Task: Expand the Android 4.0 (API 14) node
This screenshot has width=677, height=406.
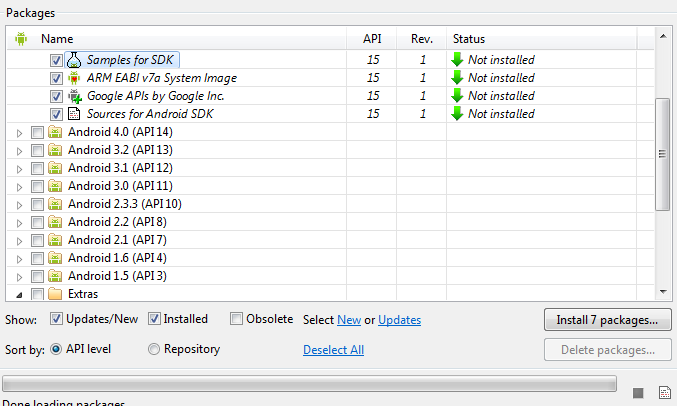Action: (19, 133)
